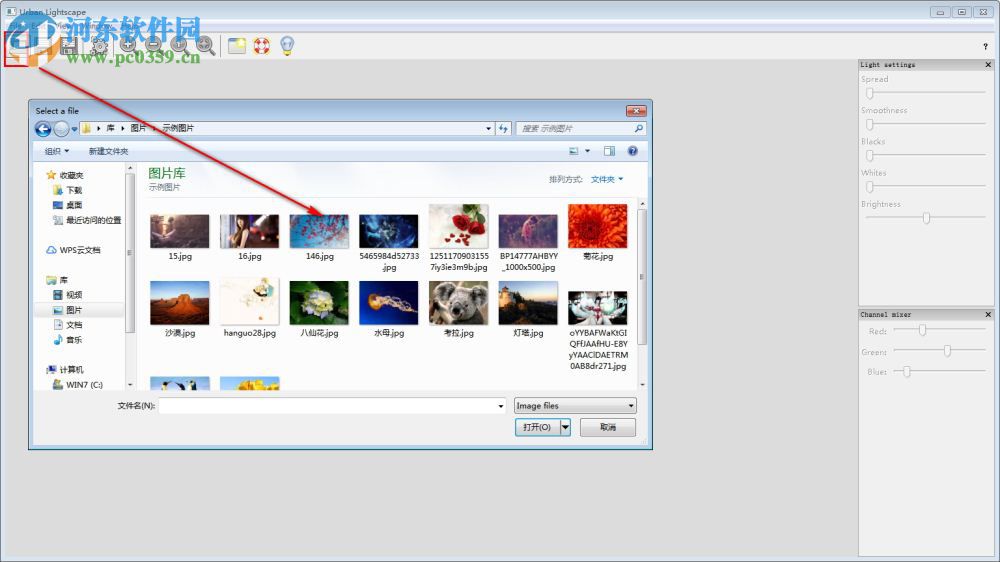Click the Blue channel slider handle
The height and width of the screenshot is (562, 1000).
[906, 371]
